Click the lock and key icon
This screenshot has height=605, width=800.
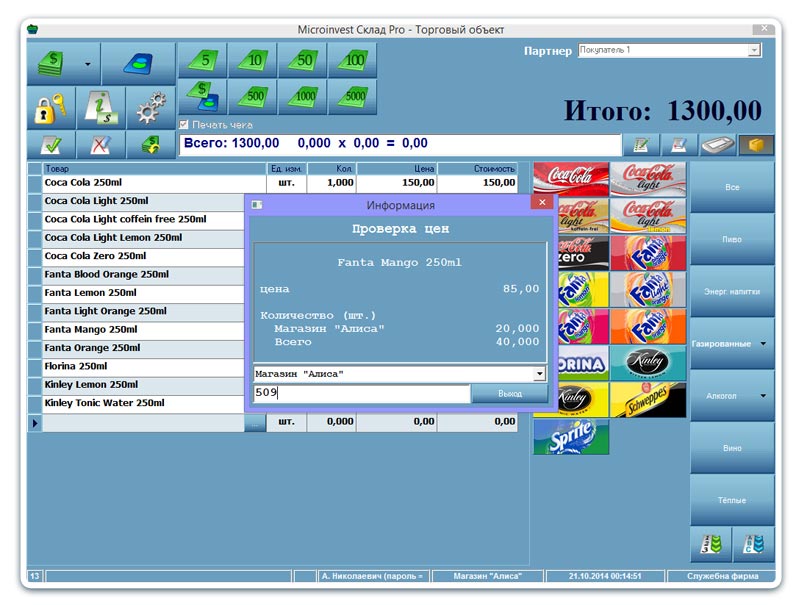[51, 107]
